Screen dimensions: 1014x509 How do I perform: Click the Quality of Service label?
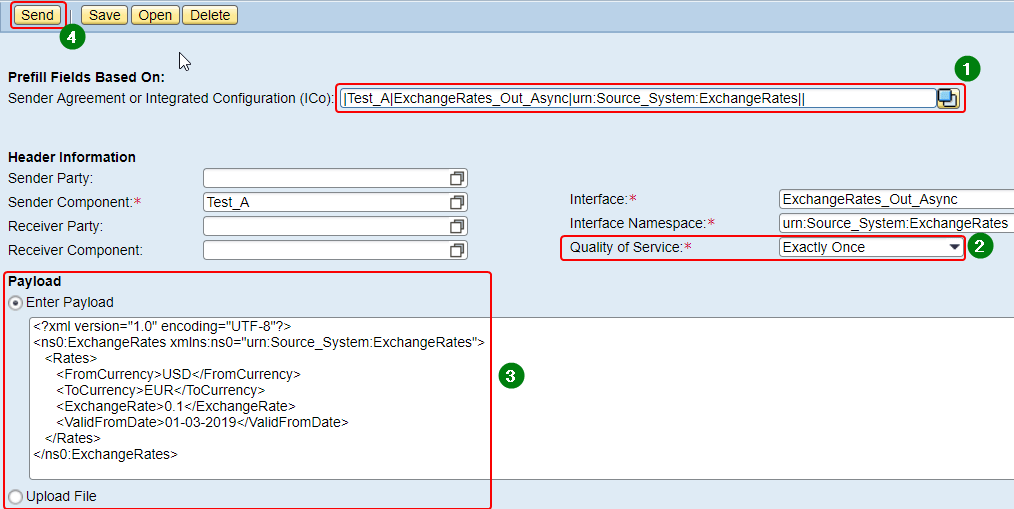[631, 247]
